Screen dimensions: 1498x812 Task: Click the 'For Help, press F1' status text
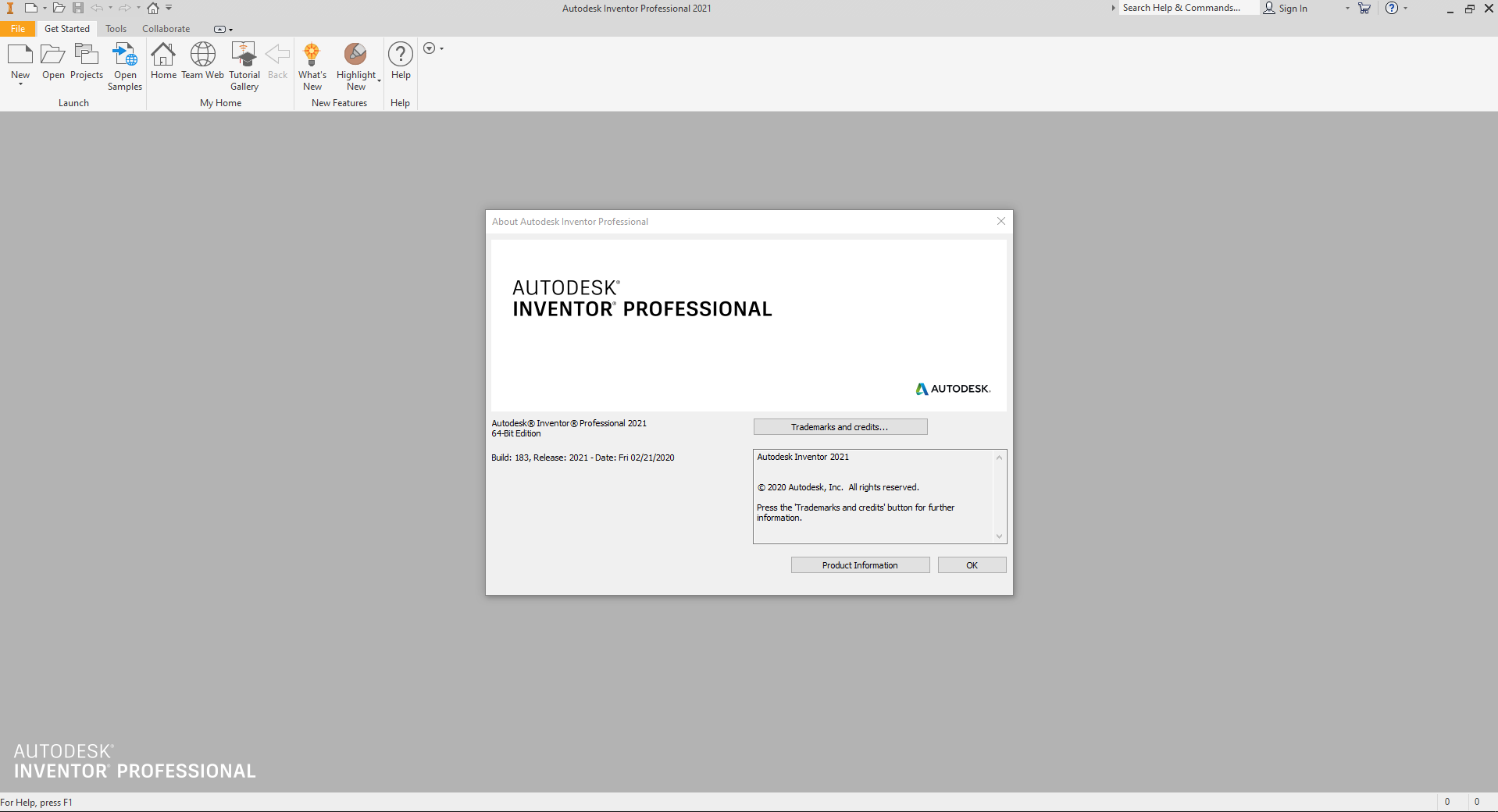(36, 803)
